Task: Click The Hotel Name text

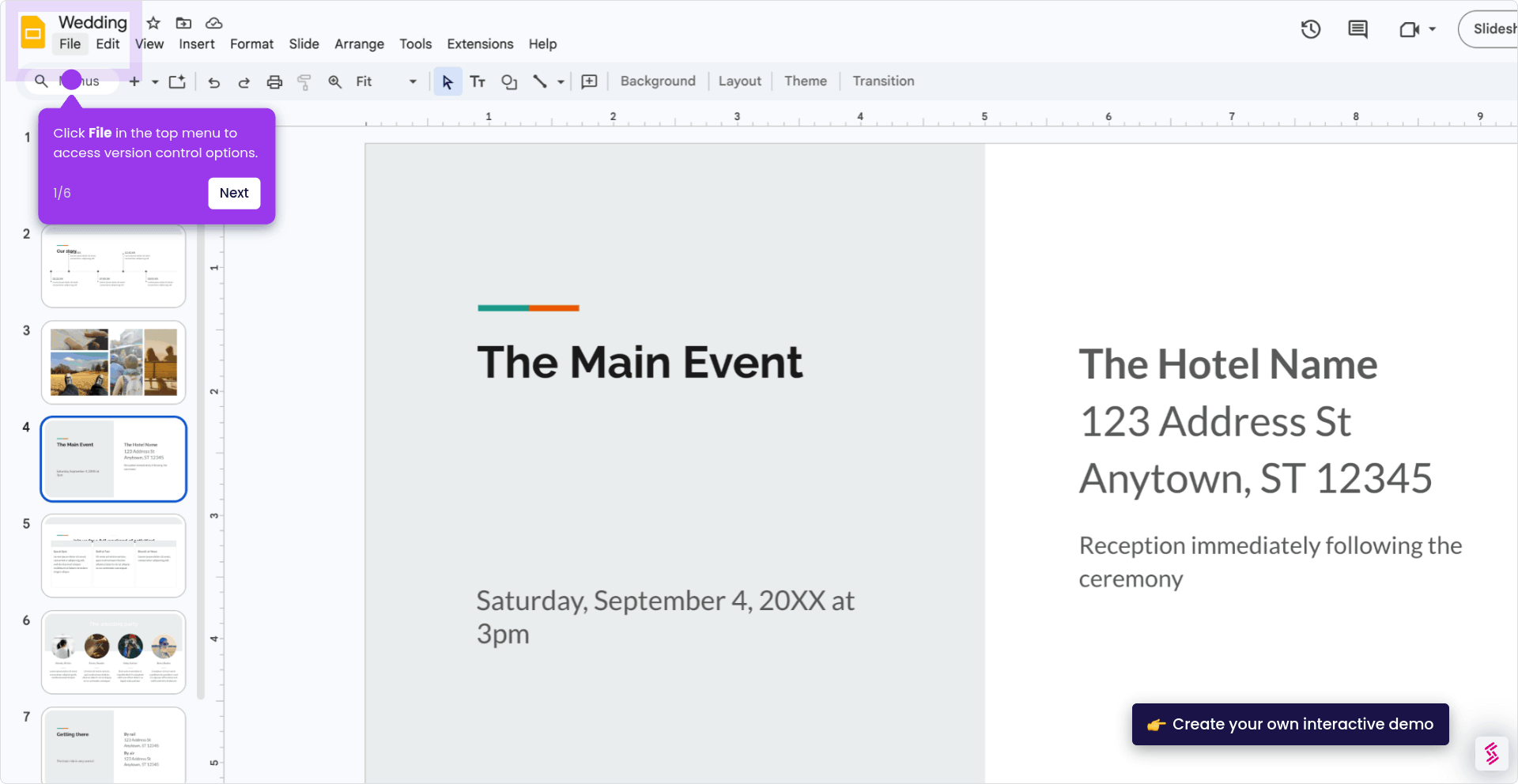Action: pos(1228,365)
